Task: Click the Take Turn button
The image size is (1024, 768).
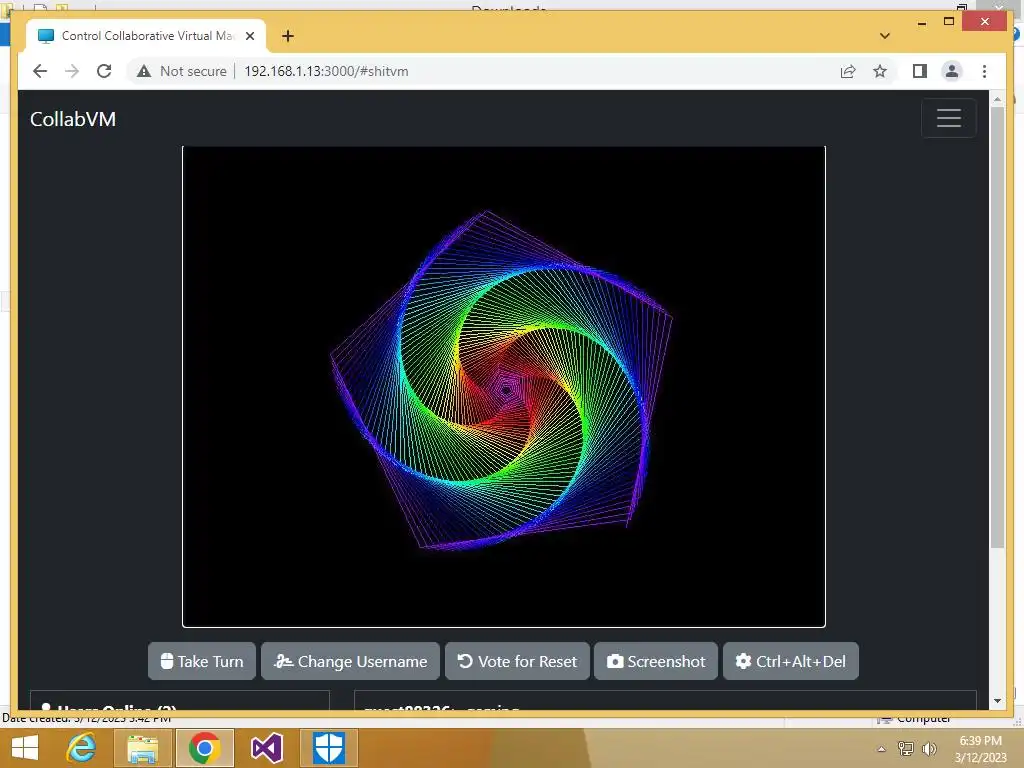Action: (202, 661)
